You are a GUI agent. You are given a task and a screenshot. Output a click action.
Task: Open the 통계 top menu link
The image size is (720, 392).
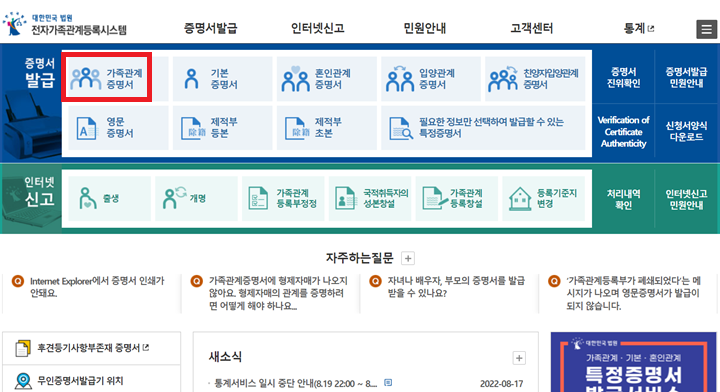639,28
